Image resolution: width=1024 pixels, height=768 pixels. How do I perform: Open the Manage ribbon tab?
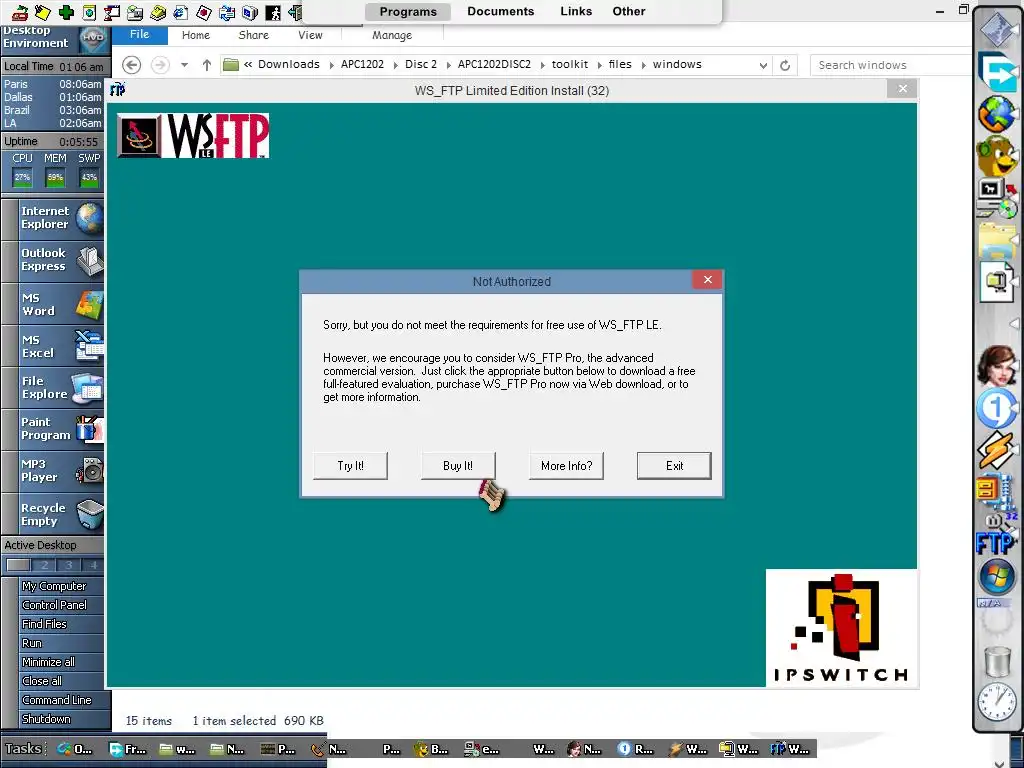pos(392,35)
